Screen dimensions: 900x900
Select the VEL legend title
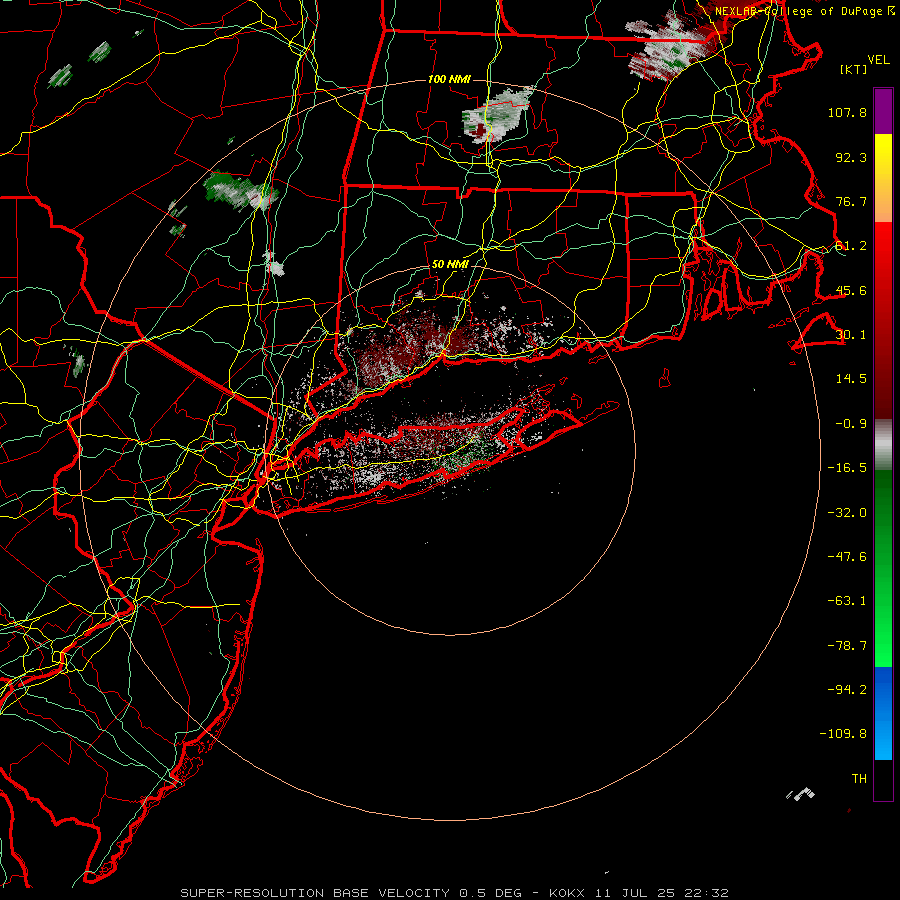[x=878, y=60]
